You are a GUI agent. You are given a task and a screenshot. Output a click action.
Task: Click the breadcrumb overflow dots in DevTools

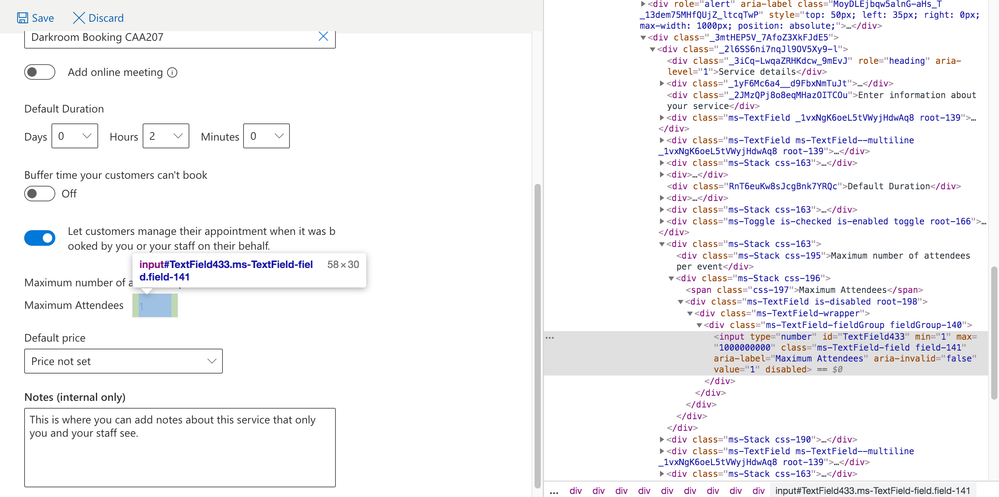click(554, 491)
